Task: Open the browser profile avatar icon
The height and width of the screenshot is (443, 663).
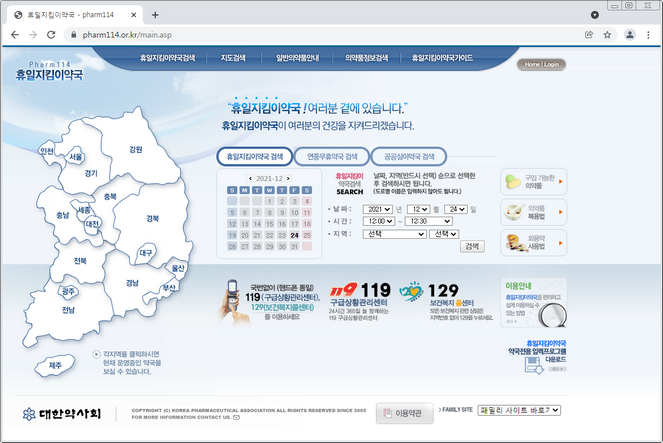Action: [x=630, y=35]
